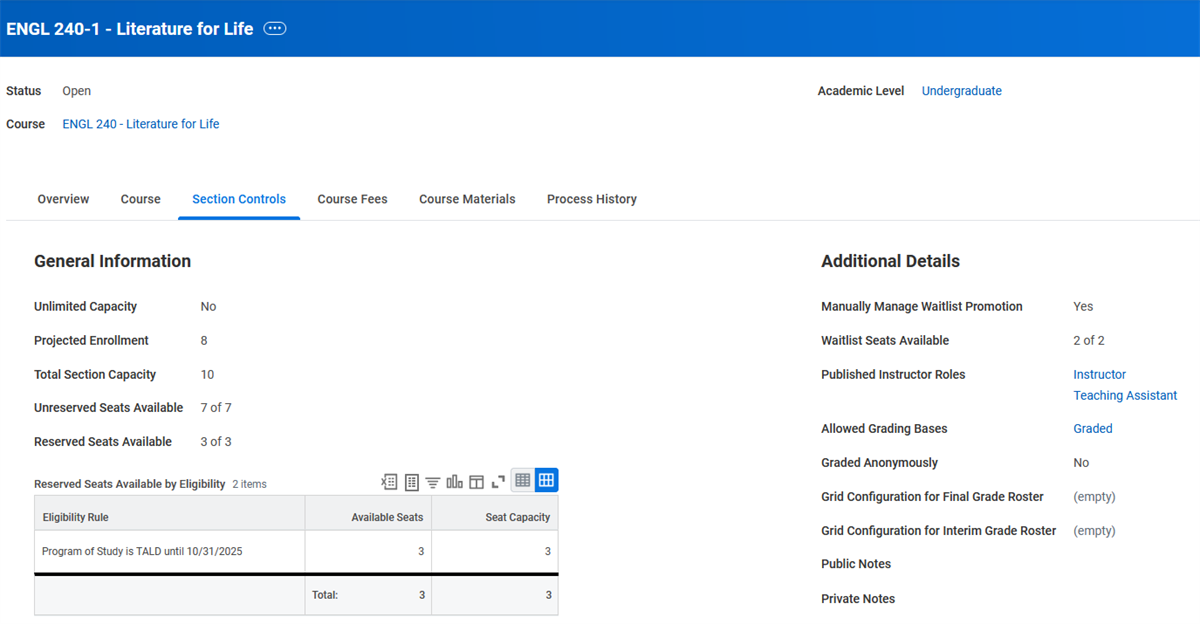
Task: Click the 'Private Notes' label
Action: tap(858, 598)
